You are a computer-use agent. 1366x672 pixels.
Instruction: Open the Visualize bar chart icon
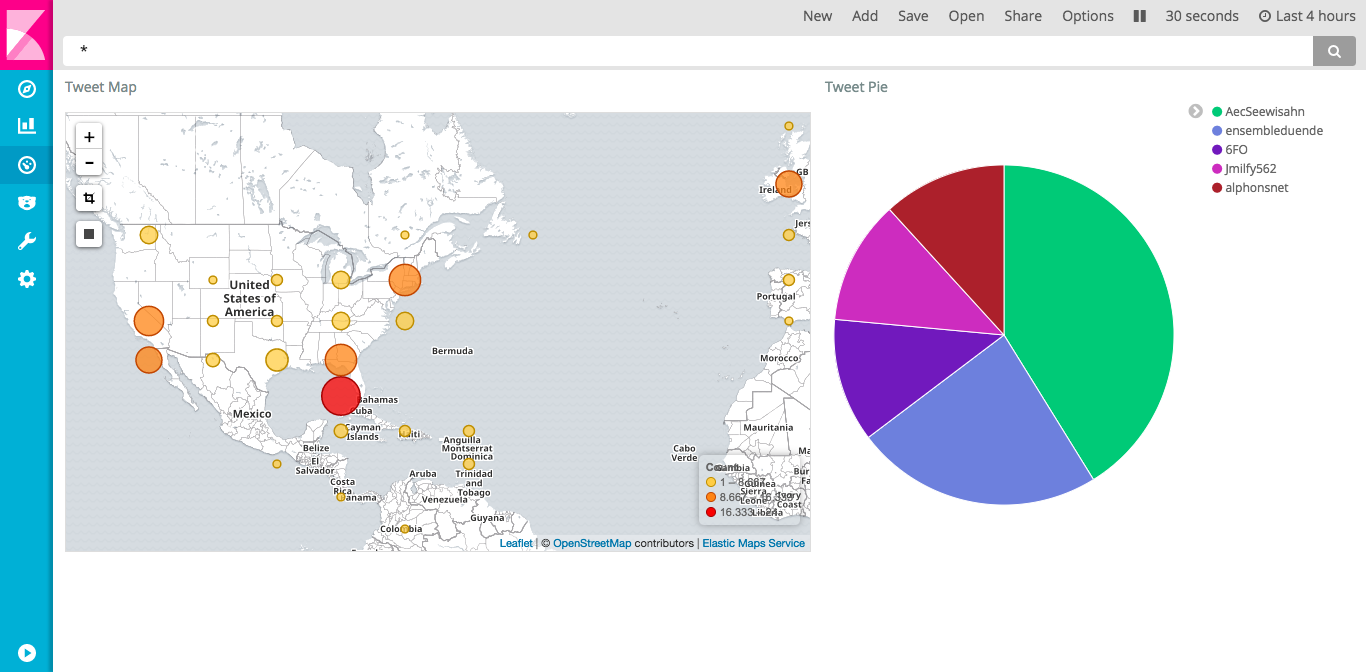coord(27,126)
